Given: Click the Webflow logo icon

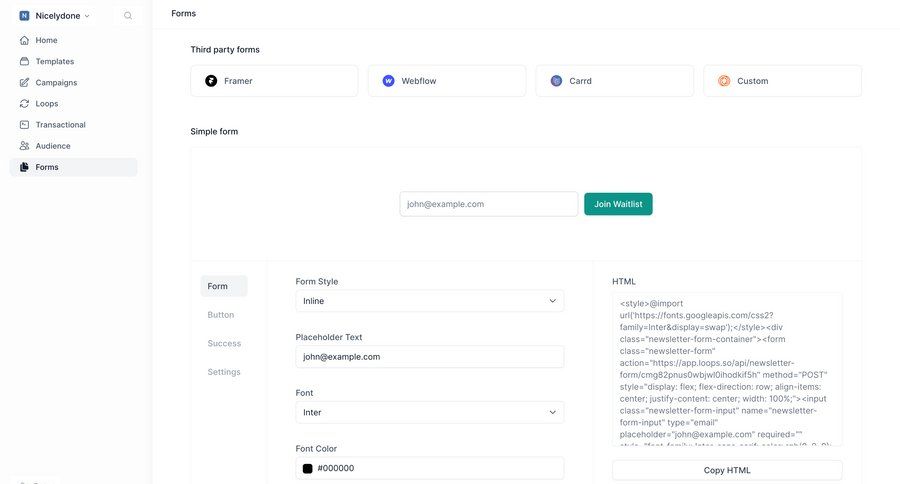Looking at the screenshot, I should pos(388,81).
